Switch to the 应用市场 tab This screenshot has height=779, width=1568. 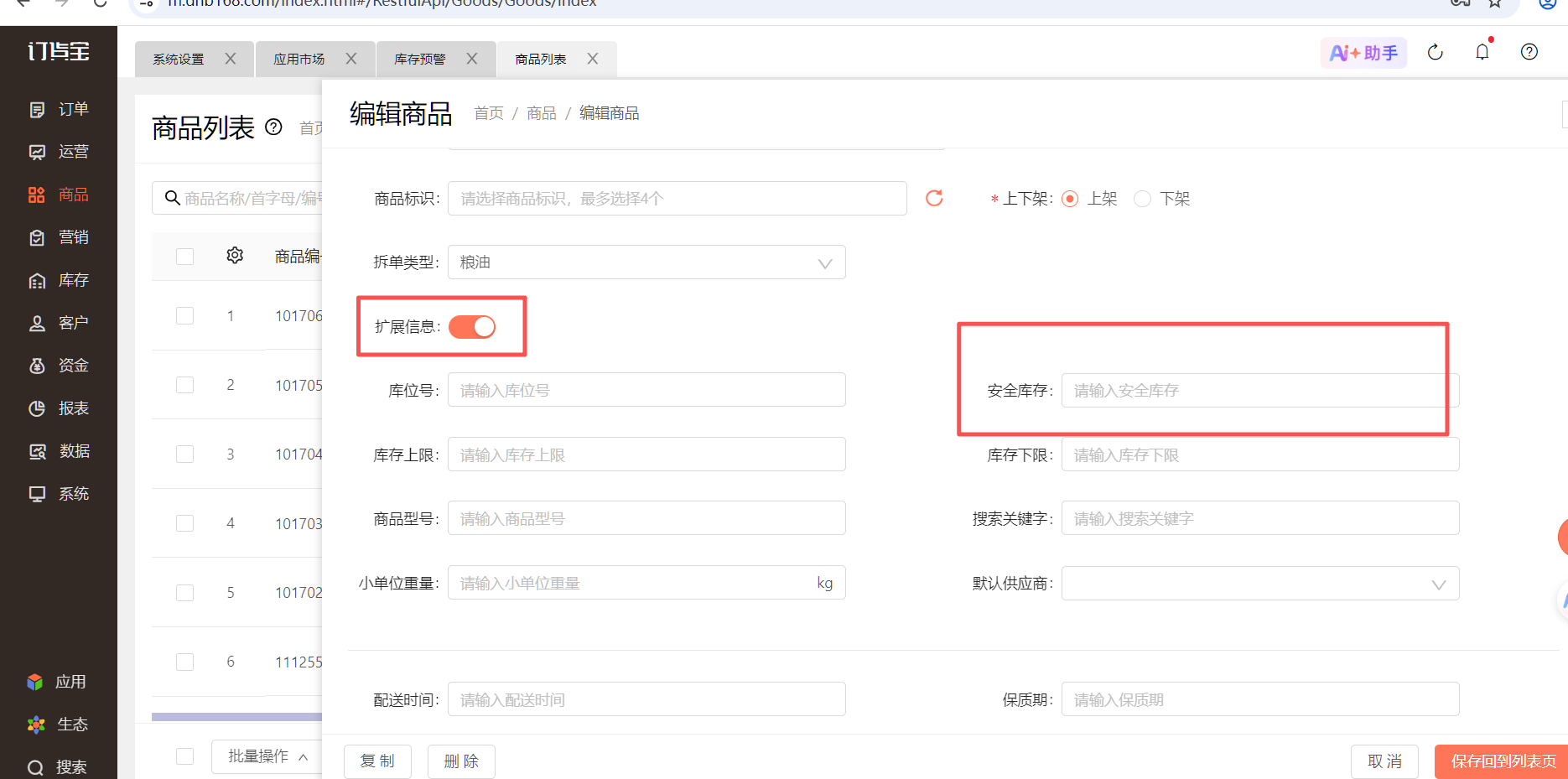tap(299, 60)
